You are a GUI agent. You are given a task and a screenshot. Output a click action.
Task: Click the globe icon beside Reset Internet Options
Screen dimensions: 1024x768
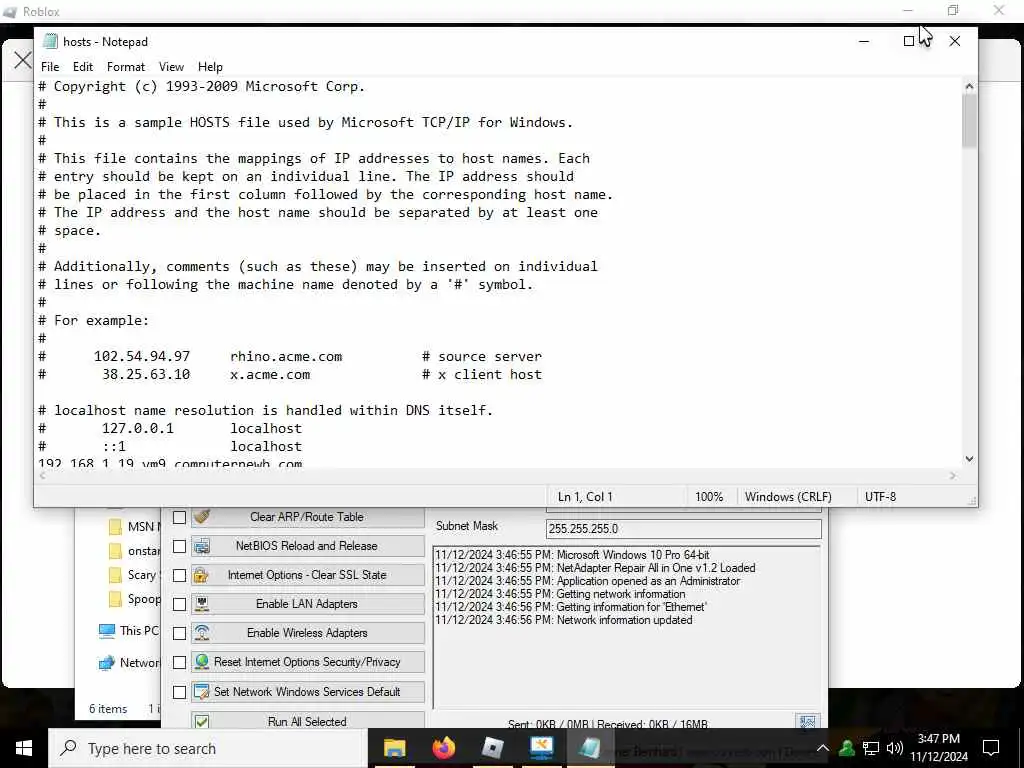coord(202,662)
